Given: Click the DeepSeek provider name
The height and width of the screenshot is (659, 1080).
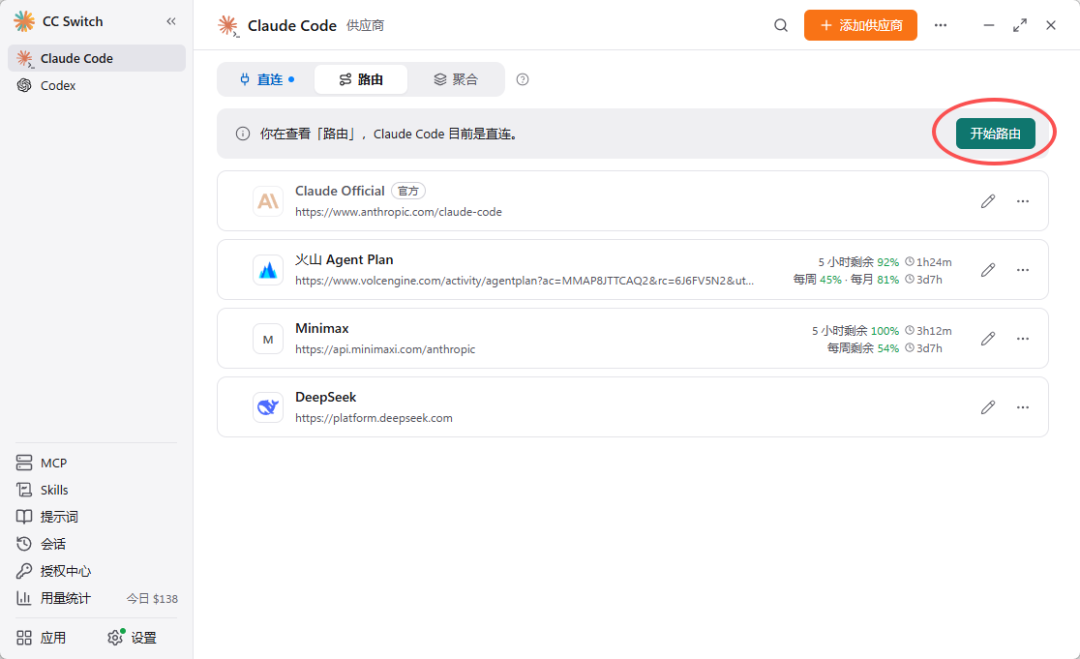Looking at the screenshot, I should (x=325, y=397).
